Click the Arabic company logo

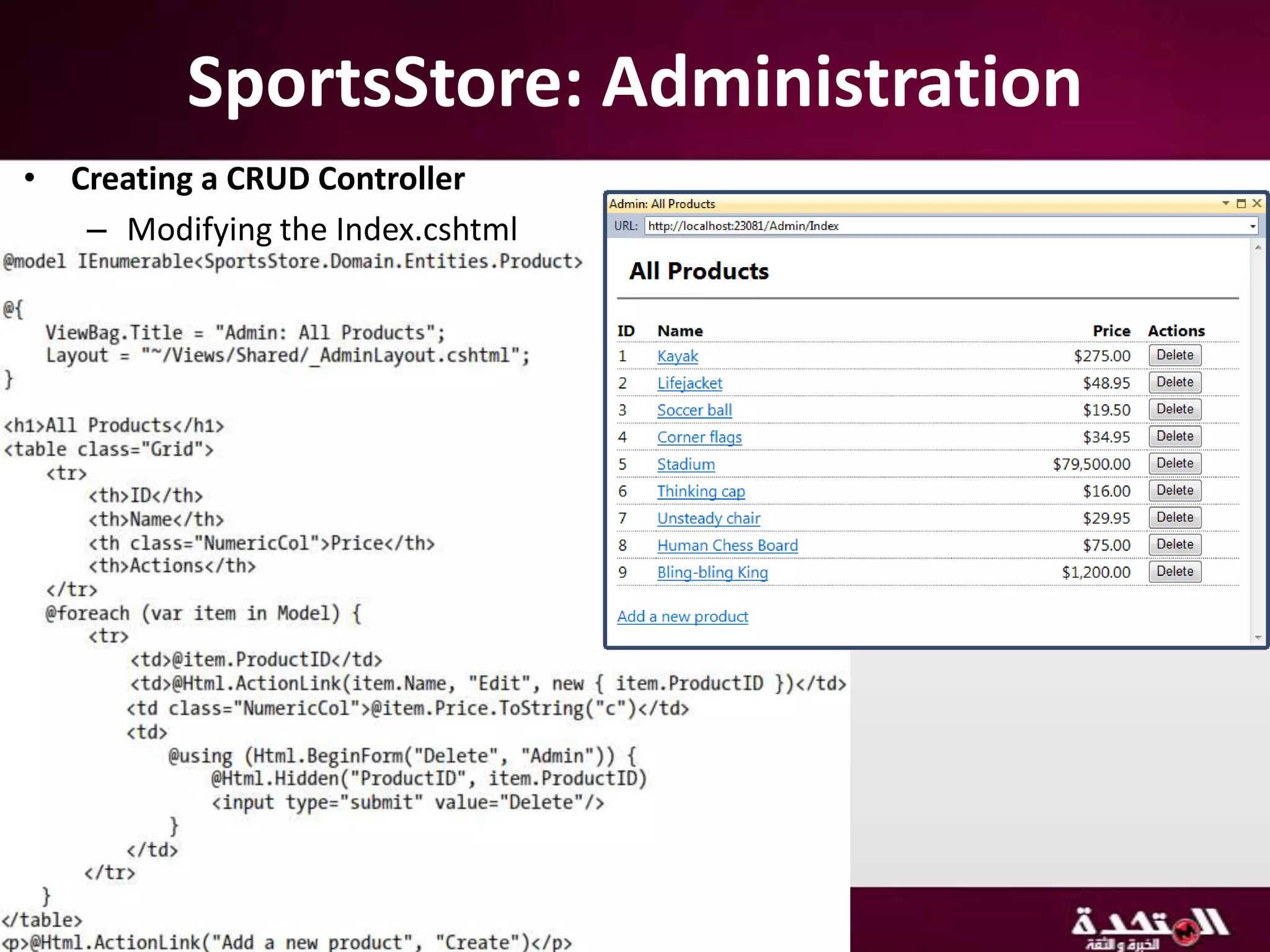pos(1148,928)
